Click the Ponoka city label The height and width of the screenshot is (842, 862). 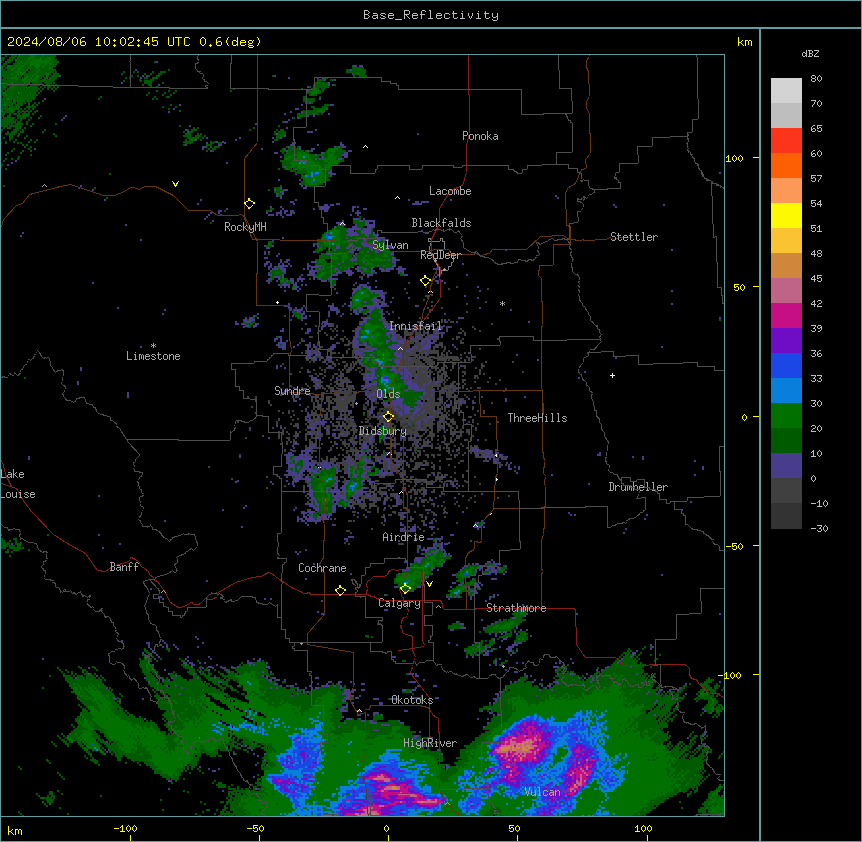[x=480, y=136]
